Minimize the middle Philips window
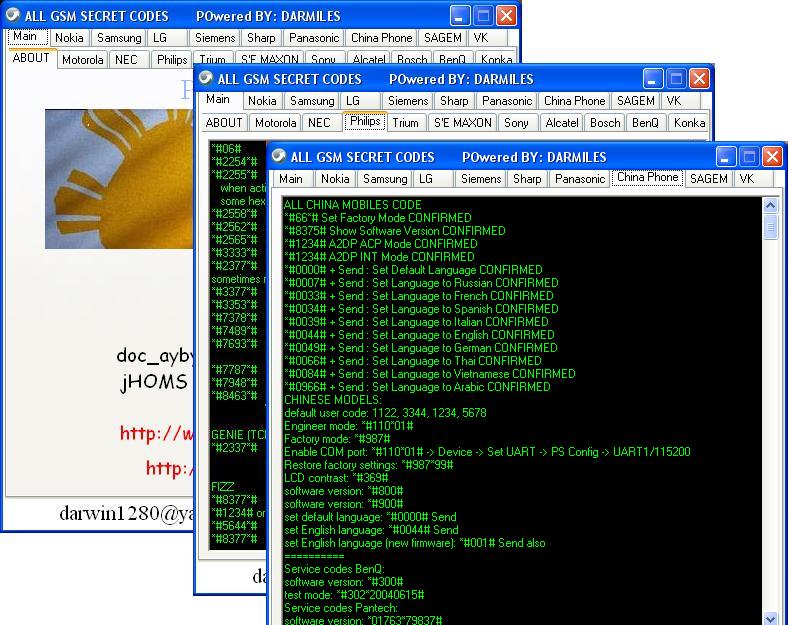 (x=652, y=79)
